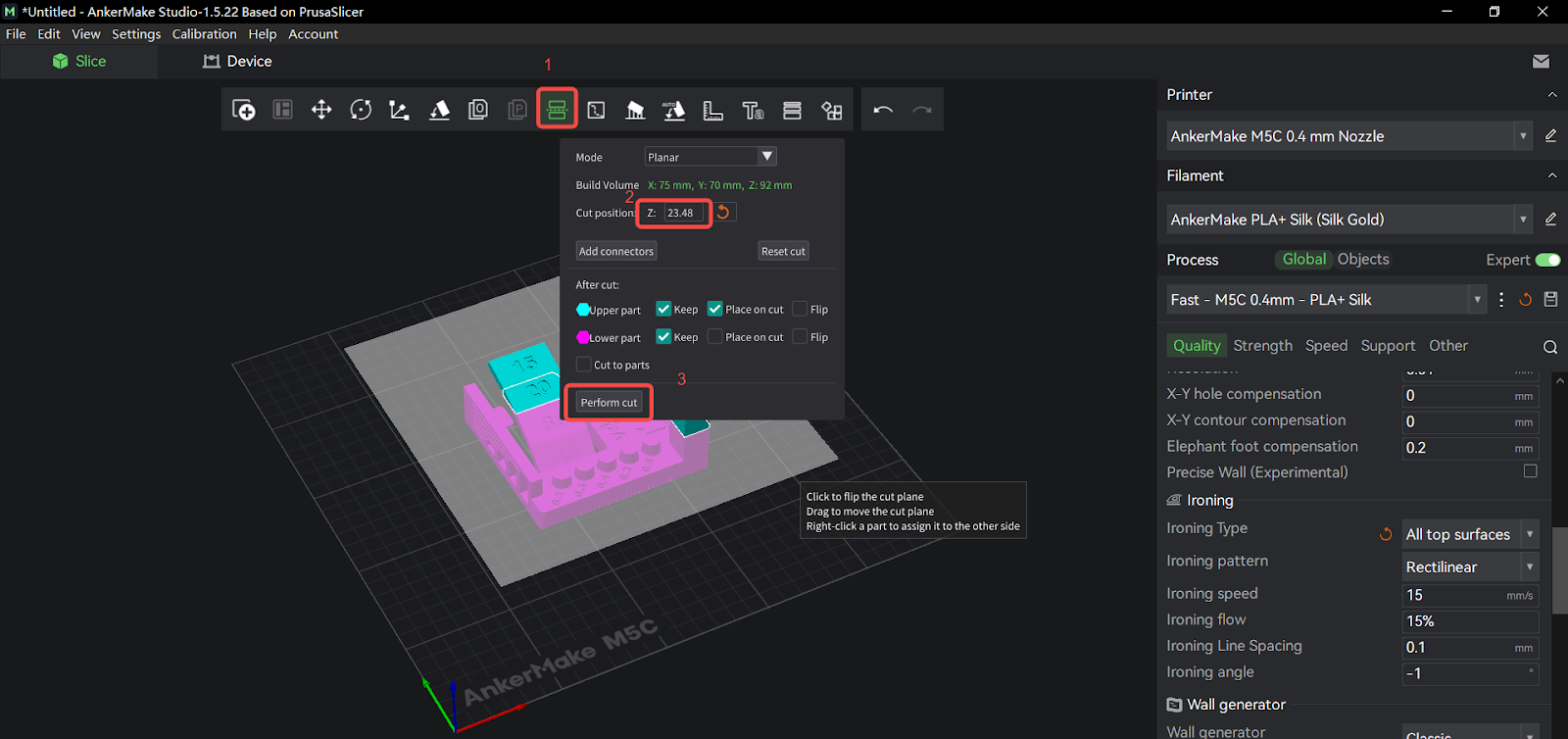Enable Flip for Lower part
1568x739 pixels.
pyautogui.click(x=800, y=336)
